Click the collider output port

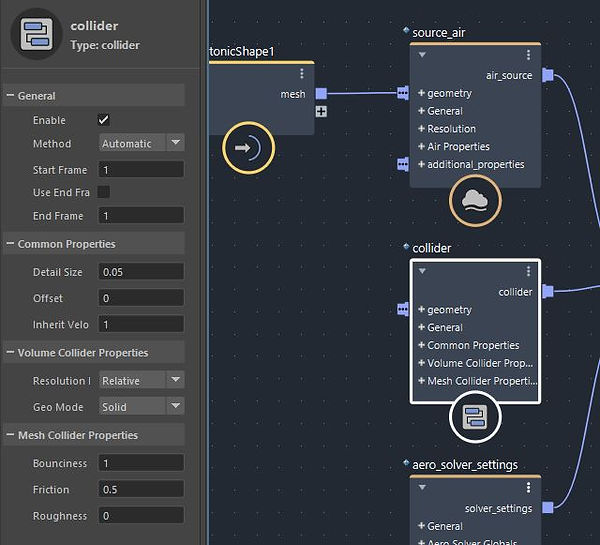click(x=548, y=291)
